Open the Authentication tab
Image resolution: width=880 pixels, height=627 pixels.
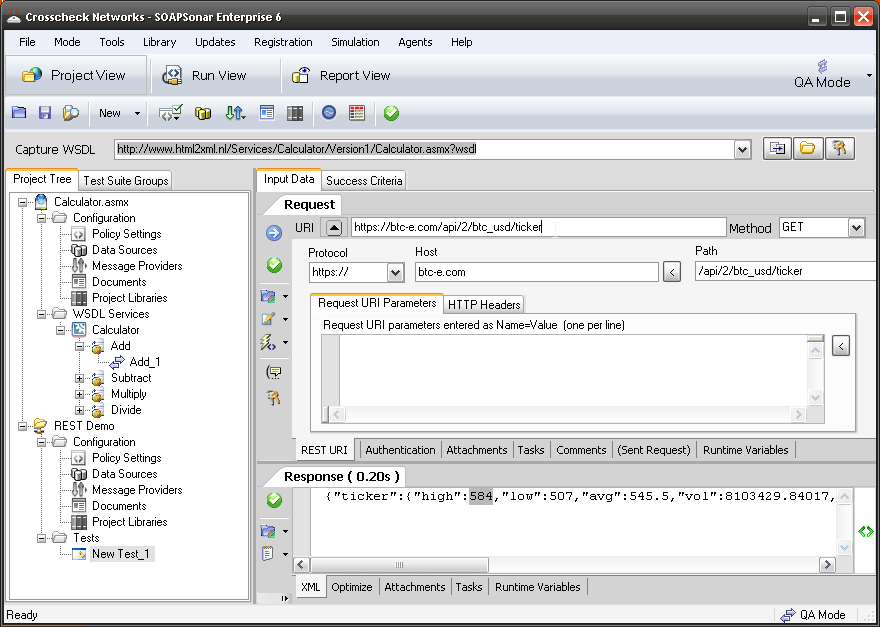(400, 450)
